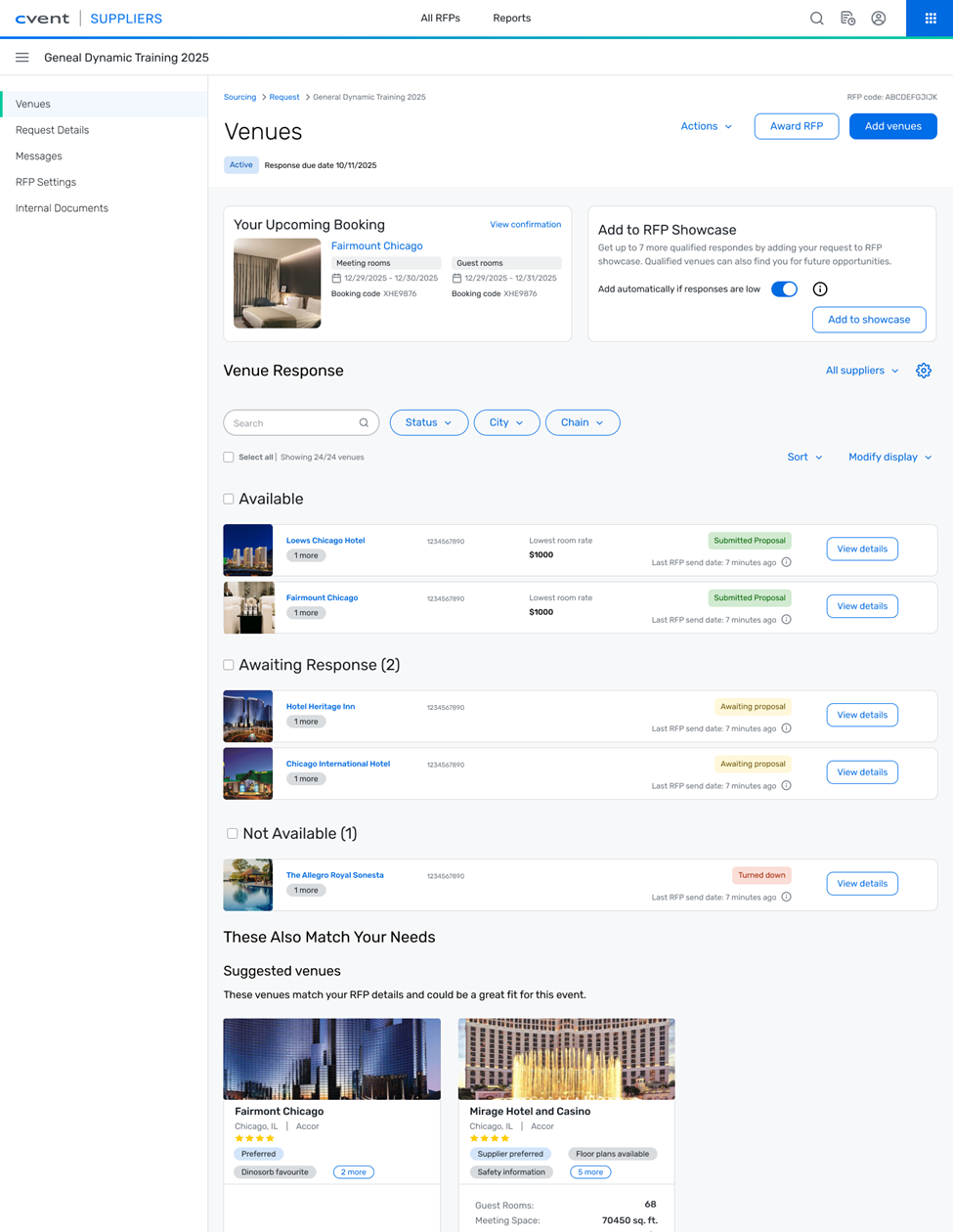The height and width of the screenshot is (1232, 953).
Task: Click the venue Search input field
Action: [x=301, y=422]
